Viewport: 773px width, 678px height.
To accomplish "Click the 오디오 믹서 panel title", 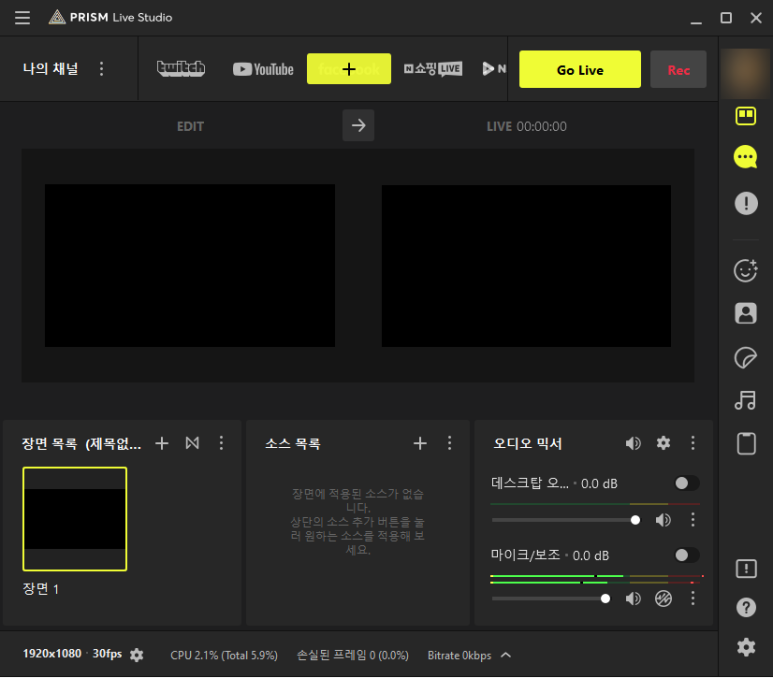I will (x=527, y=444).
